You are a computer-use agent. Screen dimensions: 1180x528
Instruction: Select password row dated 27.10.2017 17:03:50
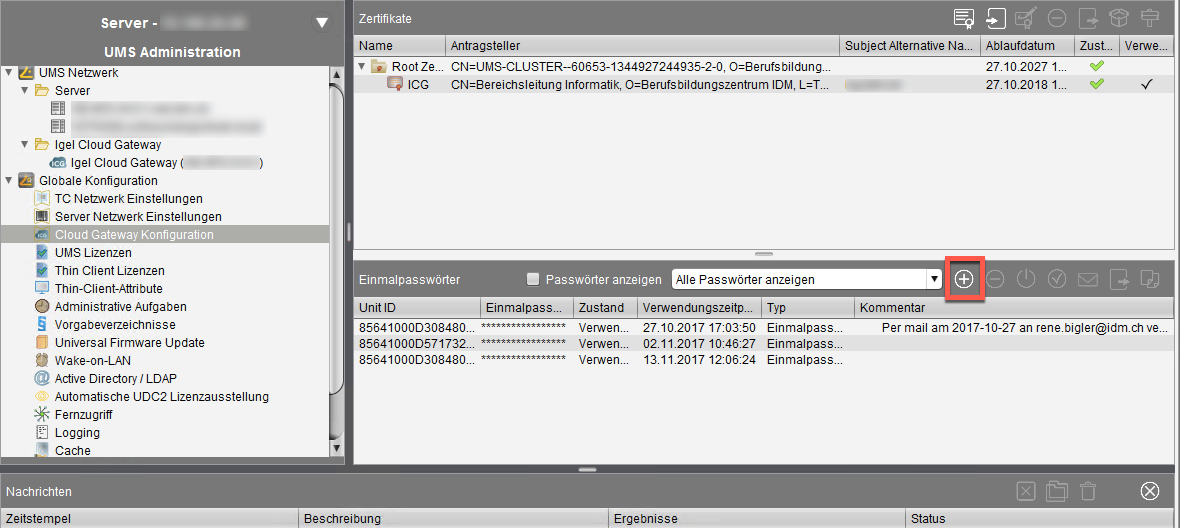tap(763, 328)
